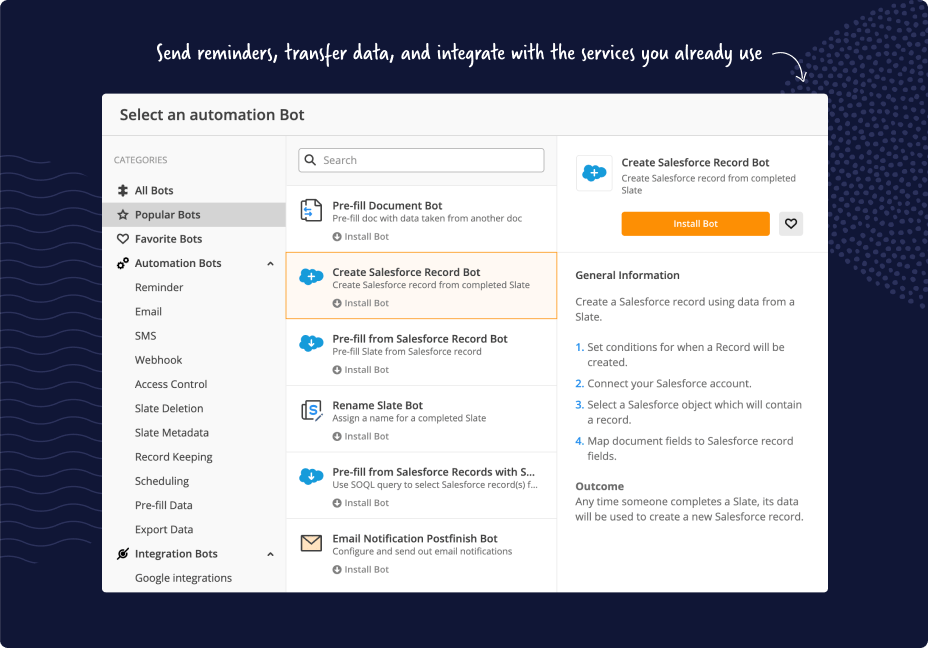Select the Rename Slate Bot title
The image size is (929, 649).
click(x=377, y=405)
